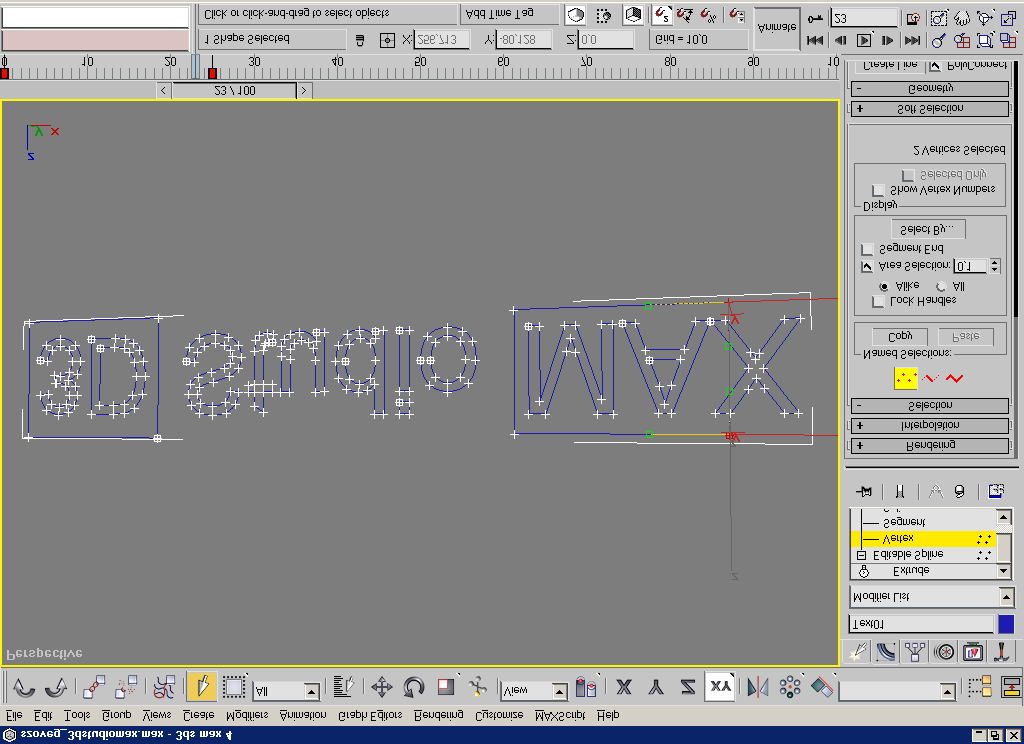Click the Arc Rotate viewport icon
Image resolution: width=1024 pixels, height=744 pixels.
[985, 18]
